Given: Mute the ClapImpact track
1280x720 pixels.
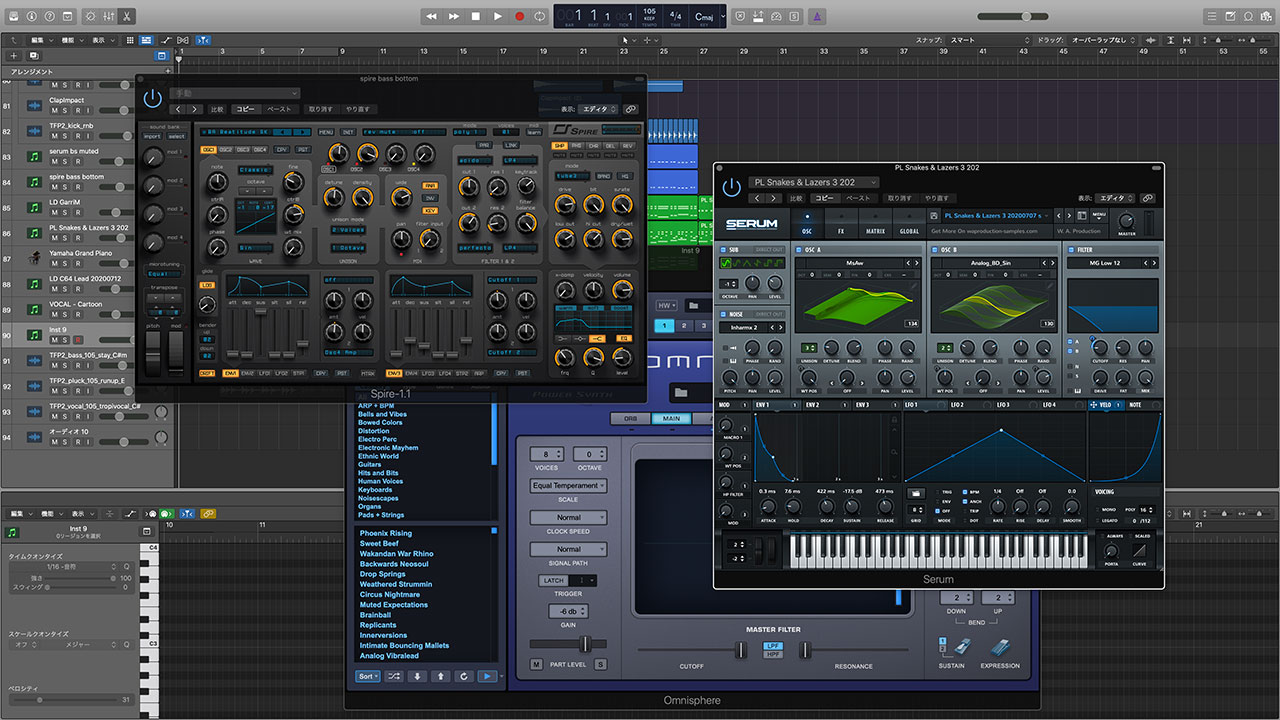Looking at the screenshot, I should 55,111.
